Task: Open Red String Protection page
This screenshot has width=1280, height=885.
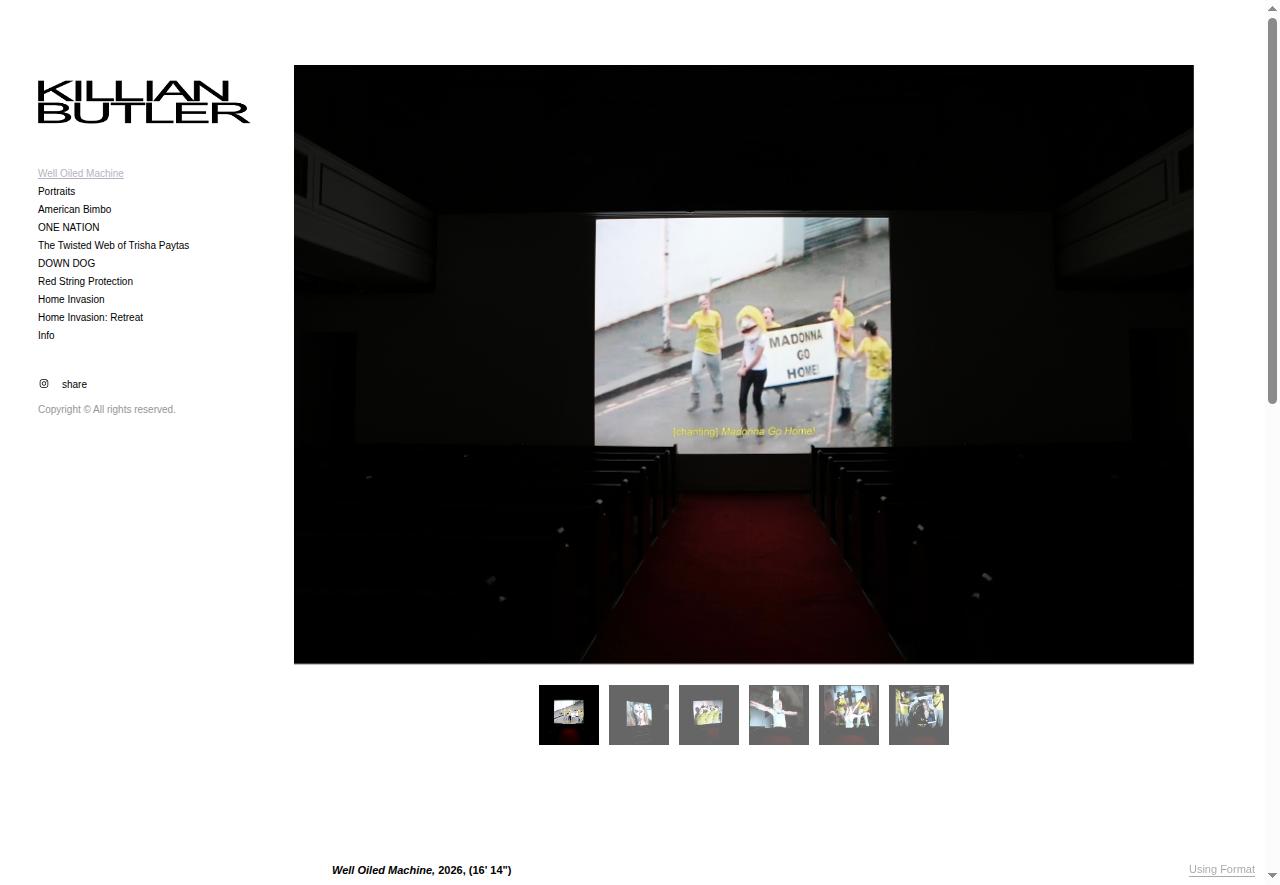Action: 85,282
